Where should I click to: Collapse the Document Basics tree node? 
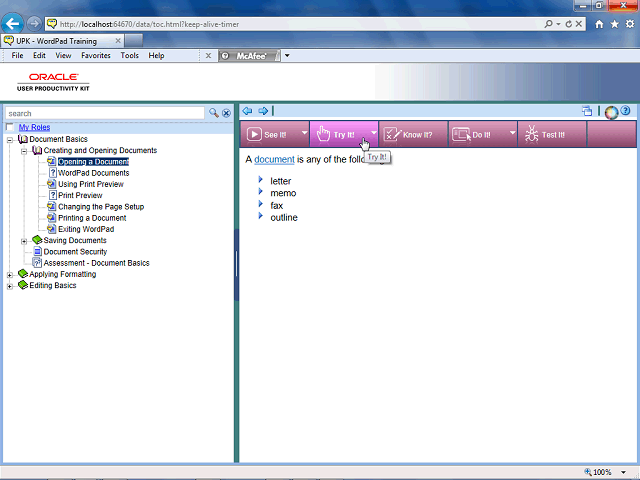click(x=10, y=140)
